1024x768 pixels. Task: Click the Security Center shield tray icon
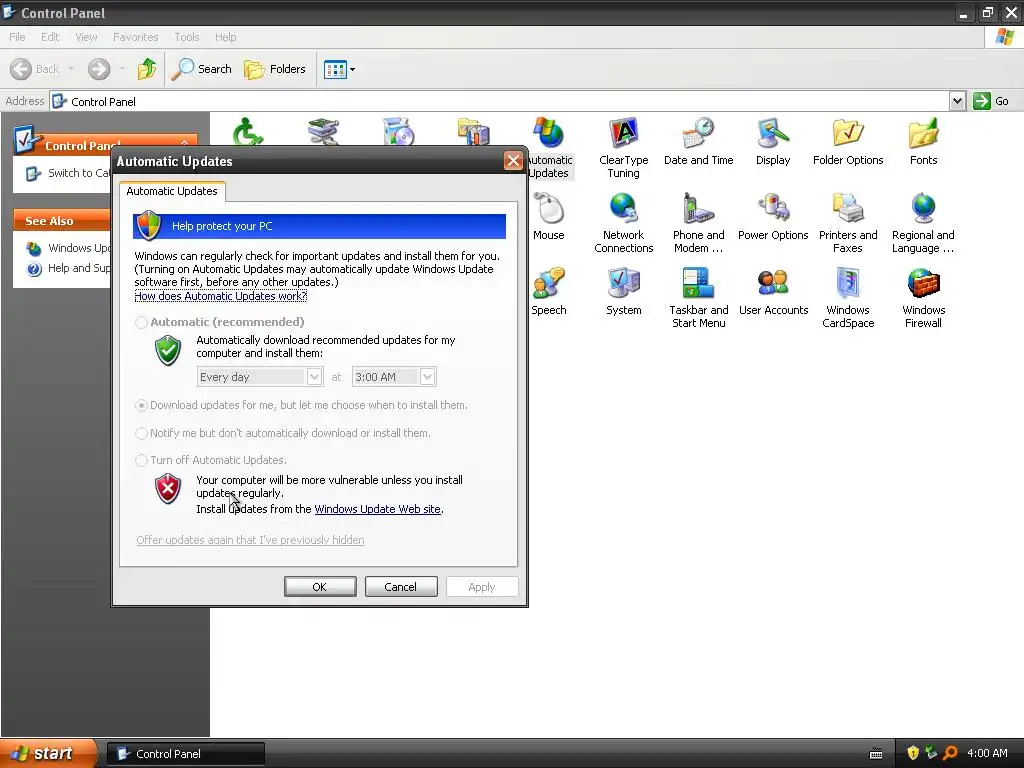(x=912, y=753)
